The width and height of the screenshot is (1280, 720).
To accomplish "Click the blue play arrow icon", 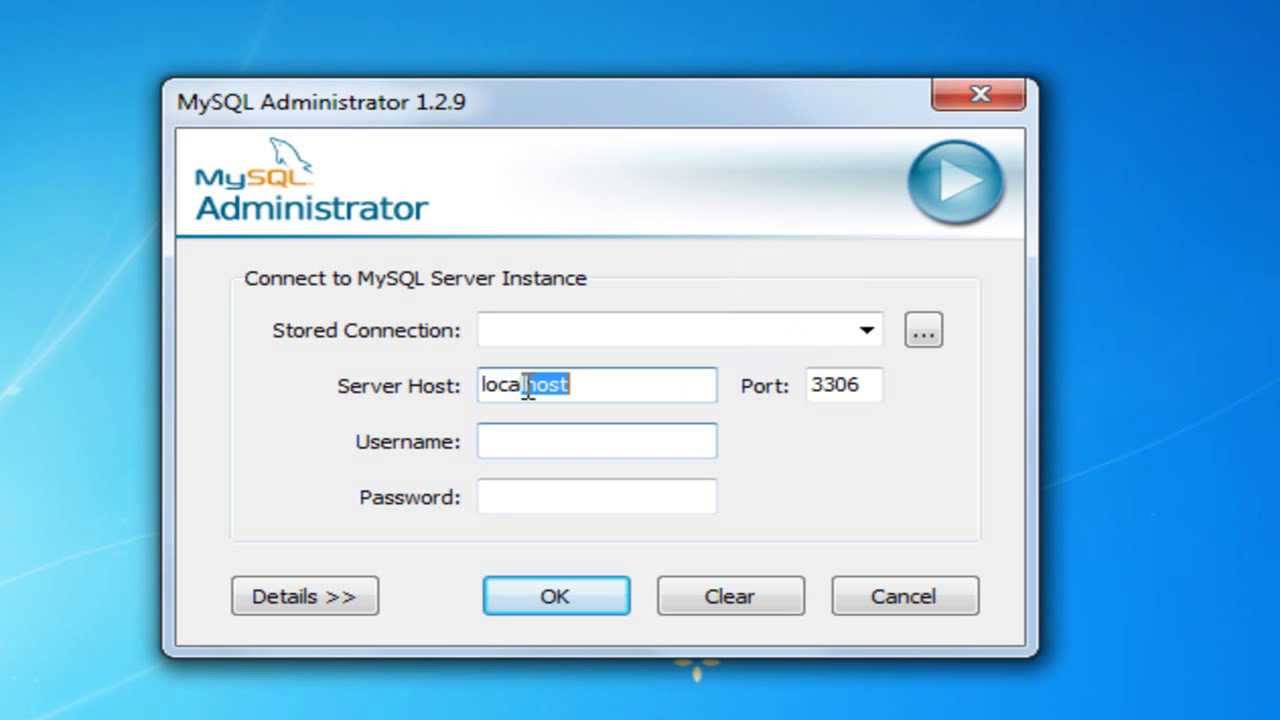I will pos(955,182).
